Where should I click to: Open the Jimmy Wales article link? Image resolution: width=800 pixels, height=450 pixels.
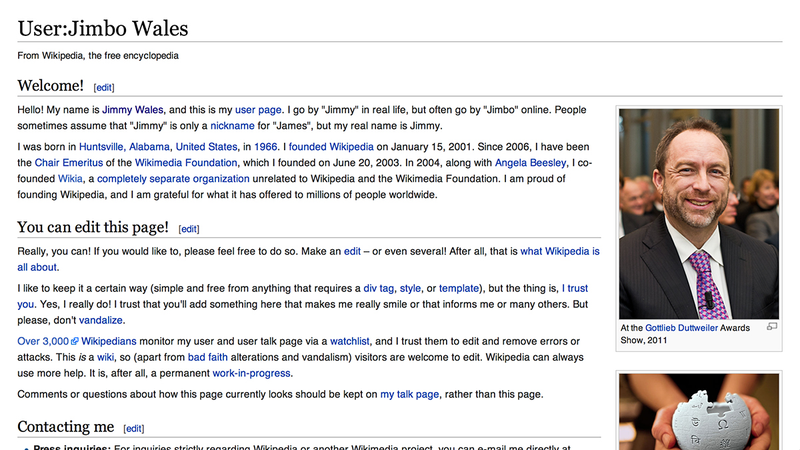pos(133,110)
